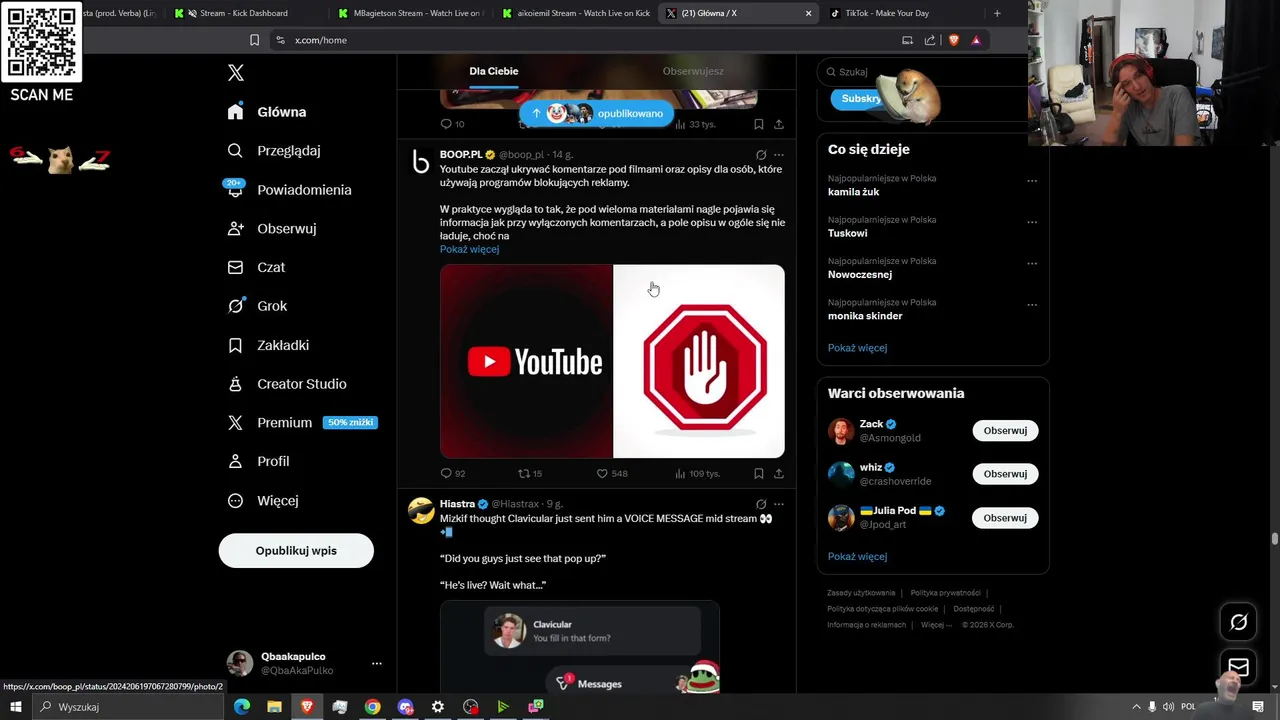Open options for Tuskowi trend
This screenshot has height=720, width=1280.
pyautogui.click(x=1032, y=222)
